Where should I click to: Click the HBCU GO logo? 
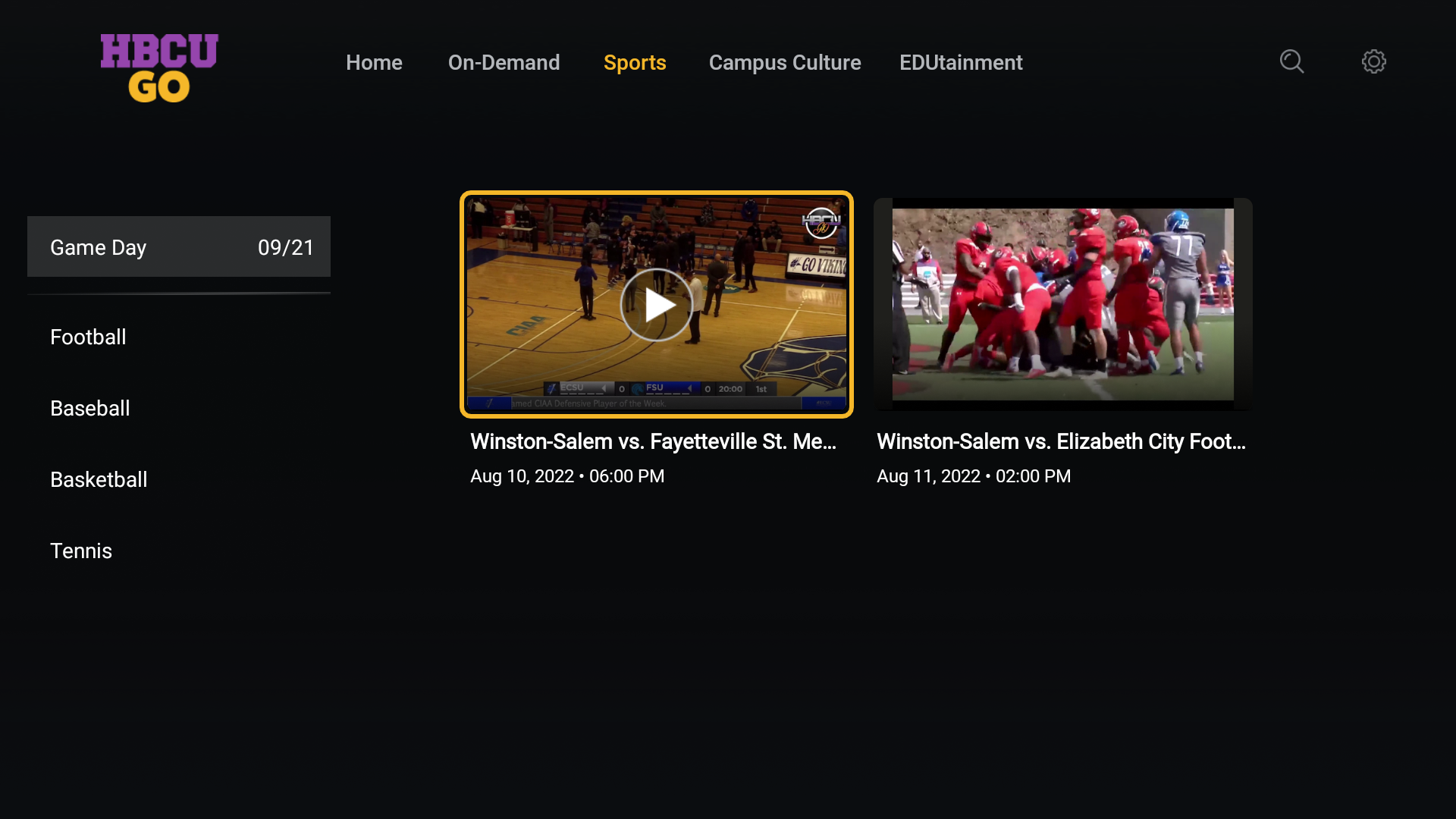coord(158,67)
